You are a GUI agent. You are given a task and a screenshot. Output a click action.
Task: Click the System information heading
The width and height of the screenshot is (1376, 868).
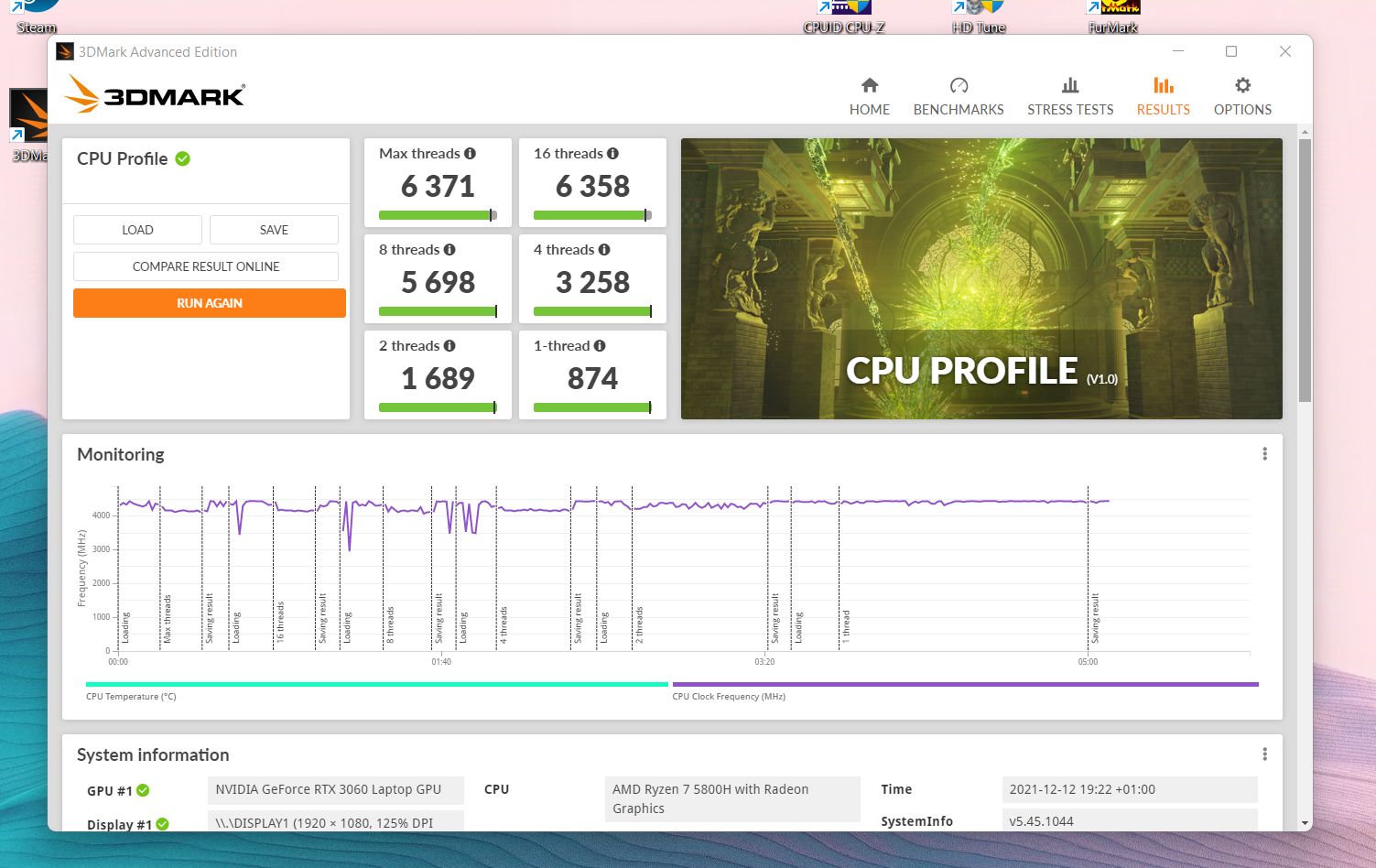click(153, 754)
